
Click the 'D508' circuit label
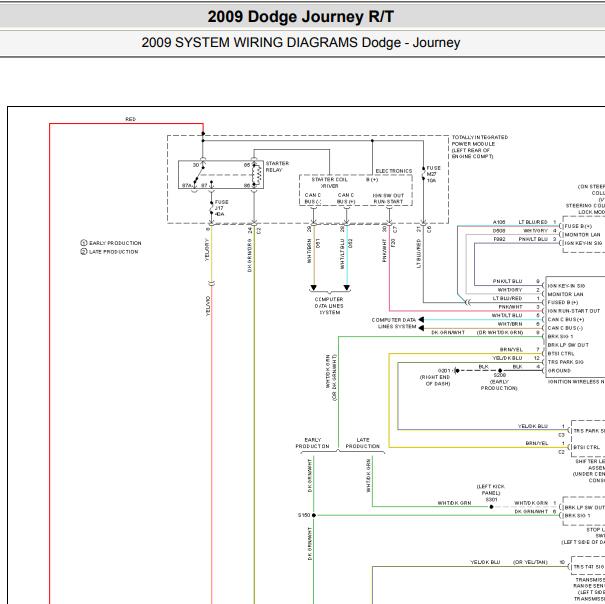[499, 230]
